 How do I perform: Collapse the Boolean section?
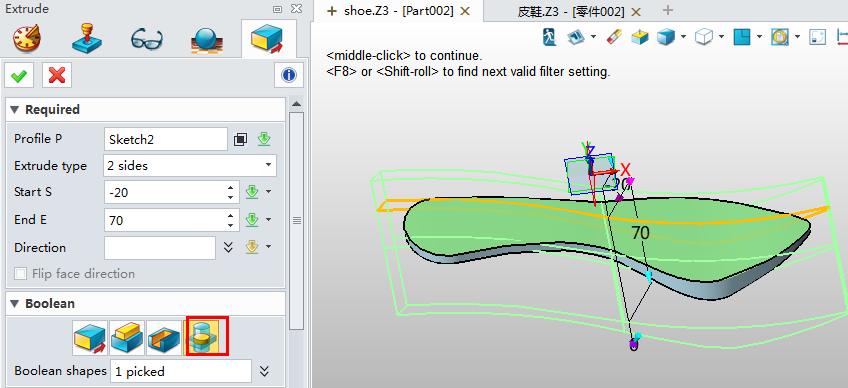tap(15, 304)
